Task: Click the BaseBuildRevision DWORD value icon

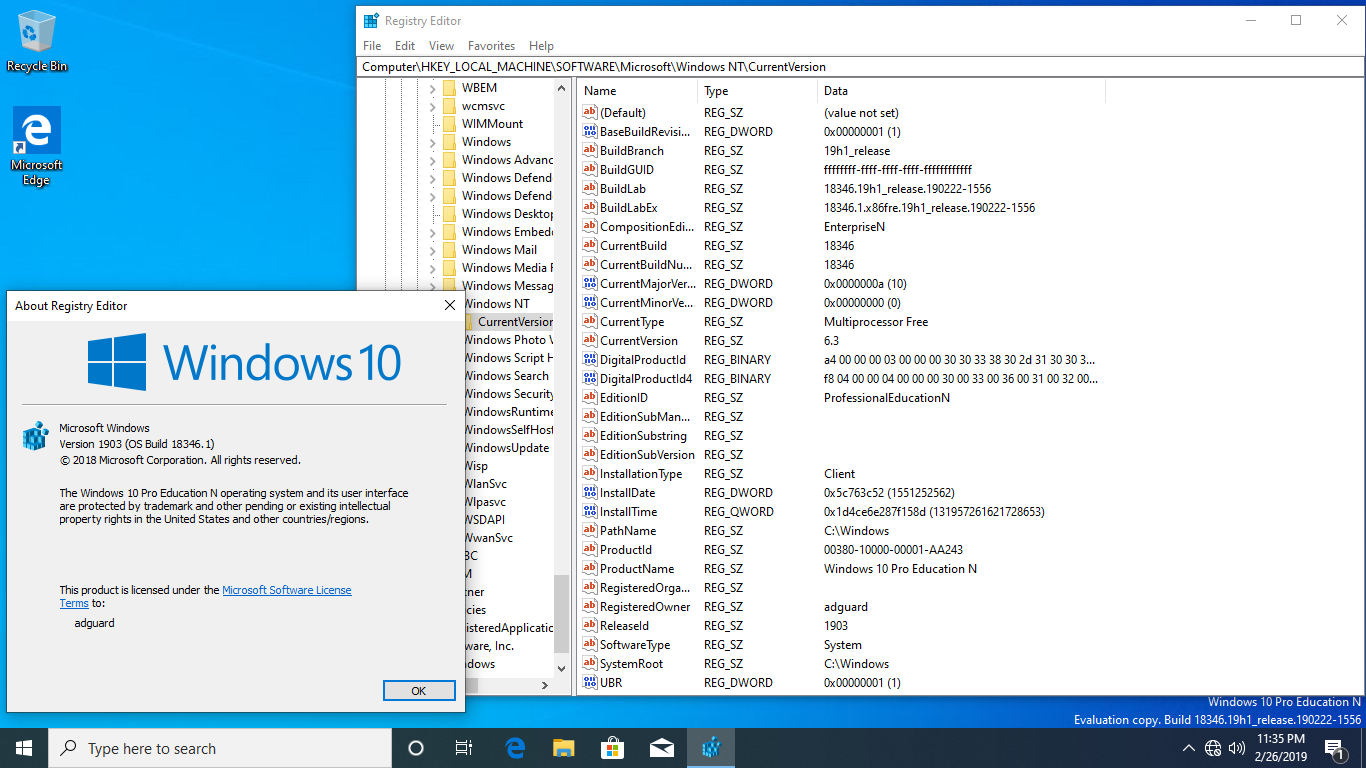Action: point(589,132)
